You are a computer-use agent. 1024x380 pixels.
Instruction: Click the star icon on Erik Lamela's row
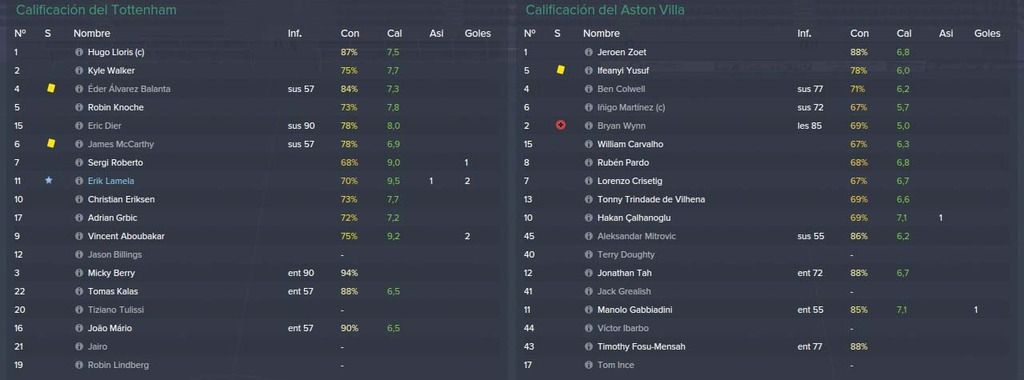(49, 181)
